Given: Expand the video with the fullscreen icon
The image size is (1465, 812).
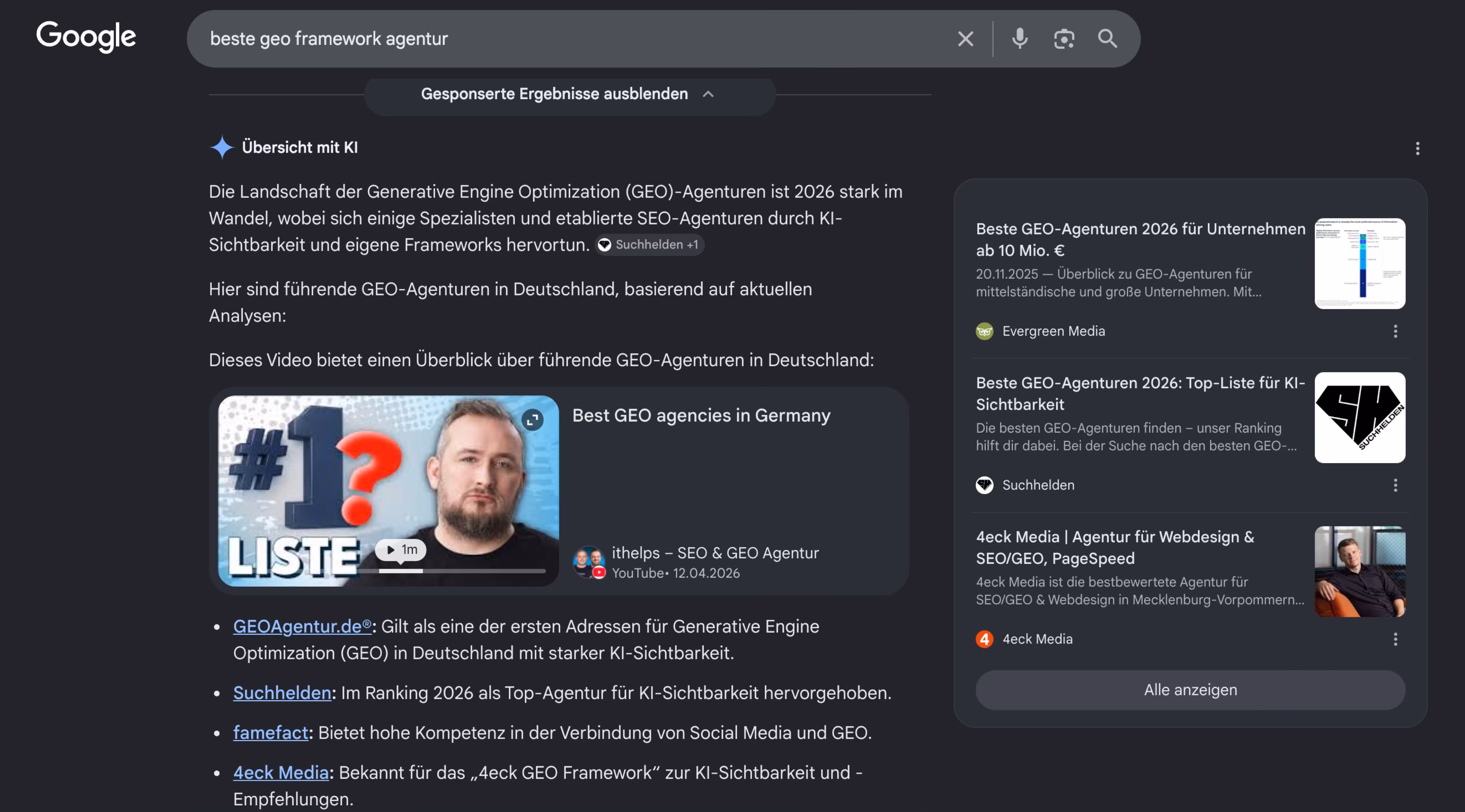Looking at the screenshot, I should 532,420.
